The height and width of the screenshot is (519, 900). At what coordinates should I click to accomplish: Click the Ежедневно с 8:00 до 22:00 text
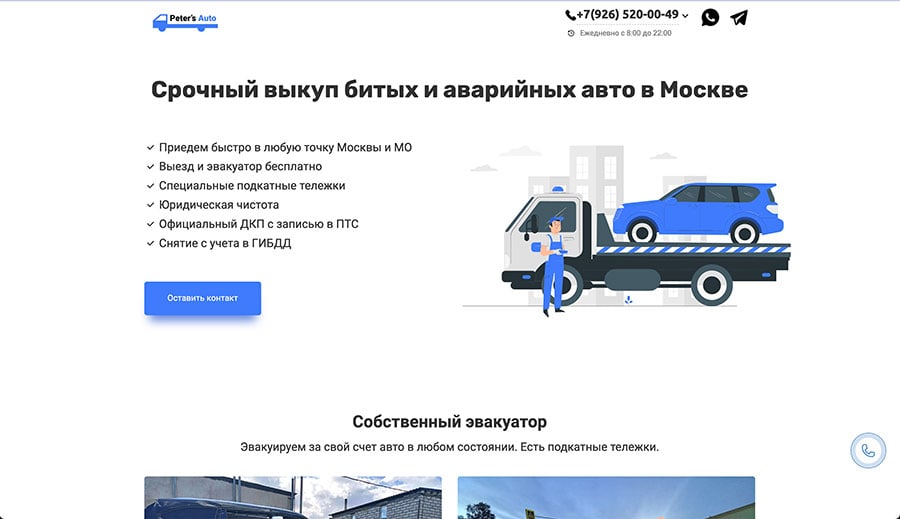coord(626,33)
